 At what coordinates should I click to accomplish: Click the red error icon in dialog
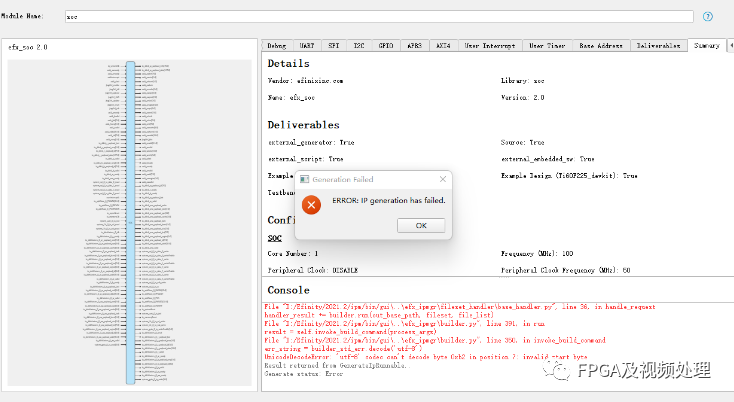(311, 205)
